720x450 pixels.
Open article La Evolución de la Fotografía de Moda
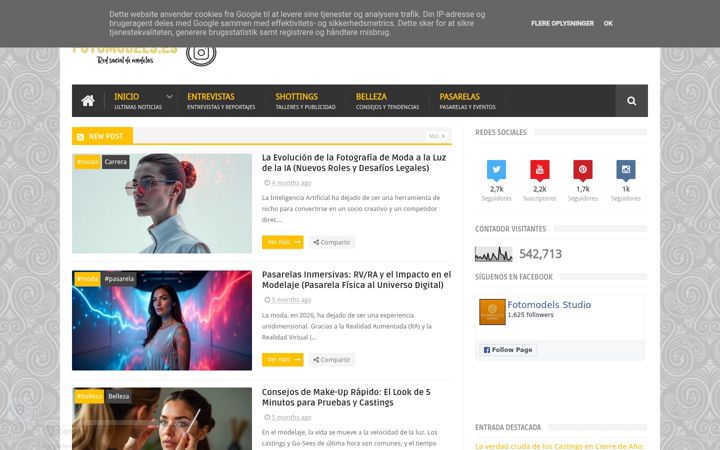click(354, 163)
